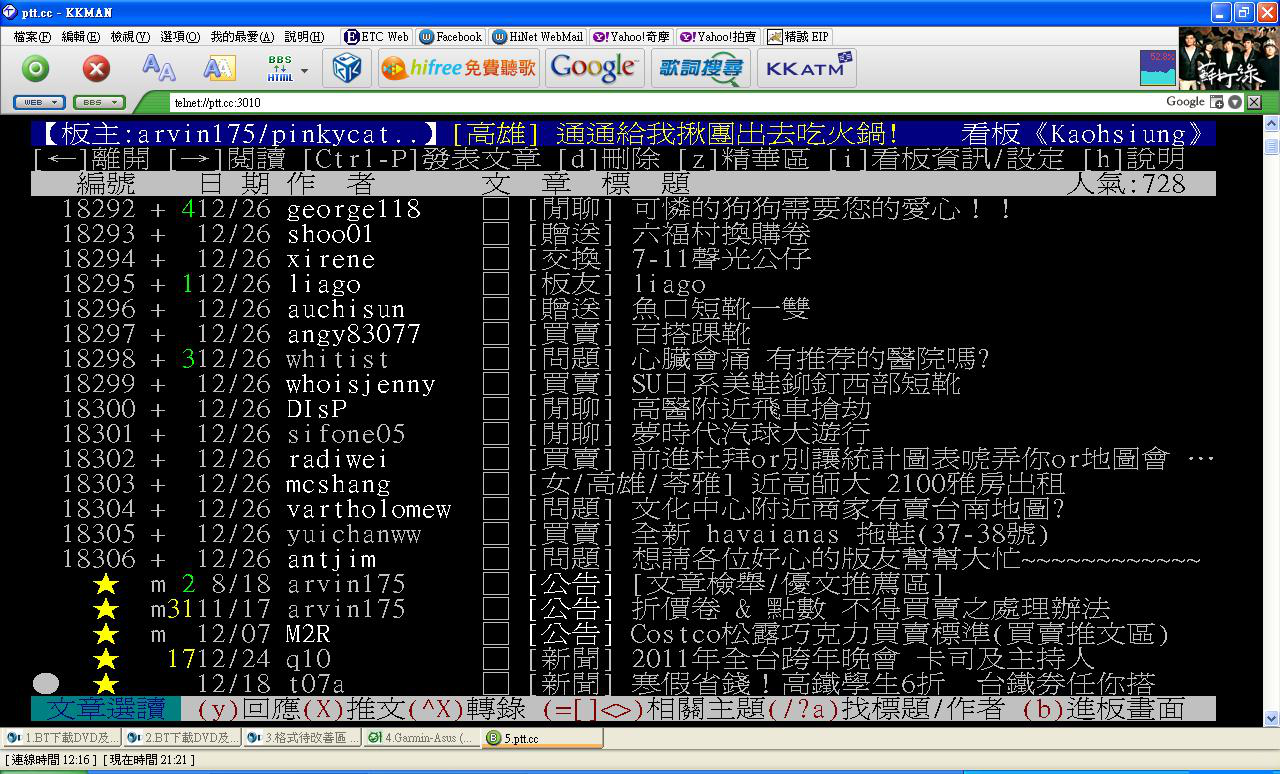The height and width of the screenshot is (774, 1280).
Task: Click the Google toolbar shortcut logo
Action: (x=594, y=68)
